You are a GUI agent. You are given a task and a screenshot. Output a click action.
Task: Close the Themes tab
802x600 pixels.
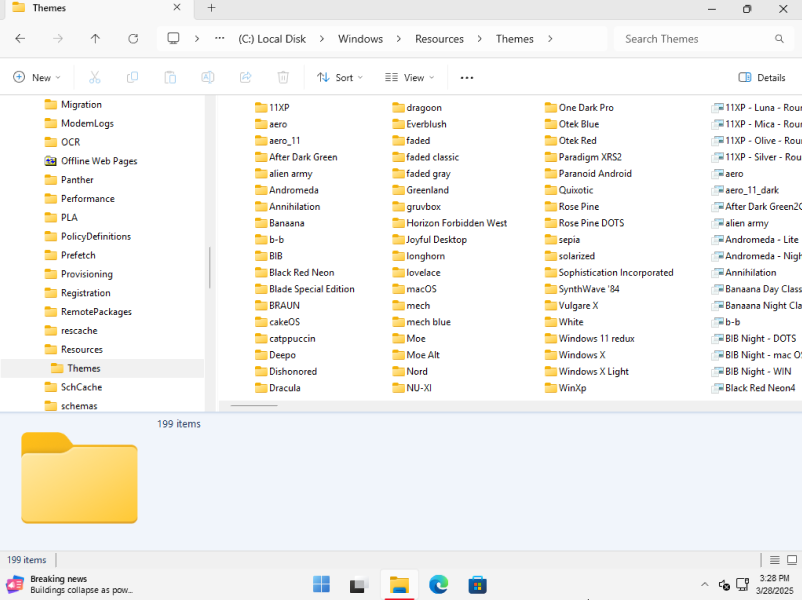click(176, 8)
